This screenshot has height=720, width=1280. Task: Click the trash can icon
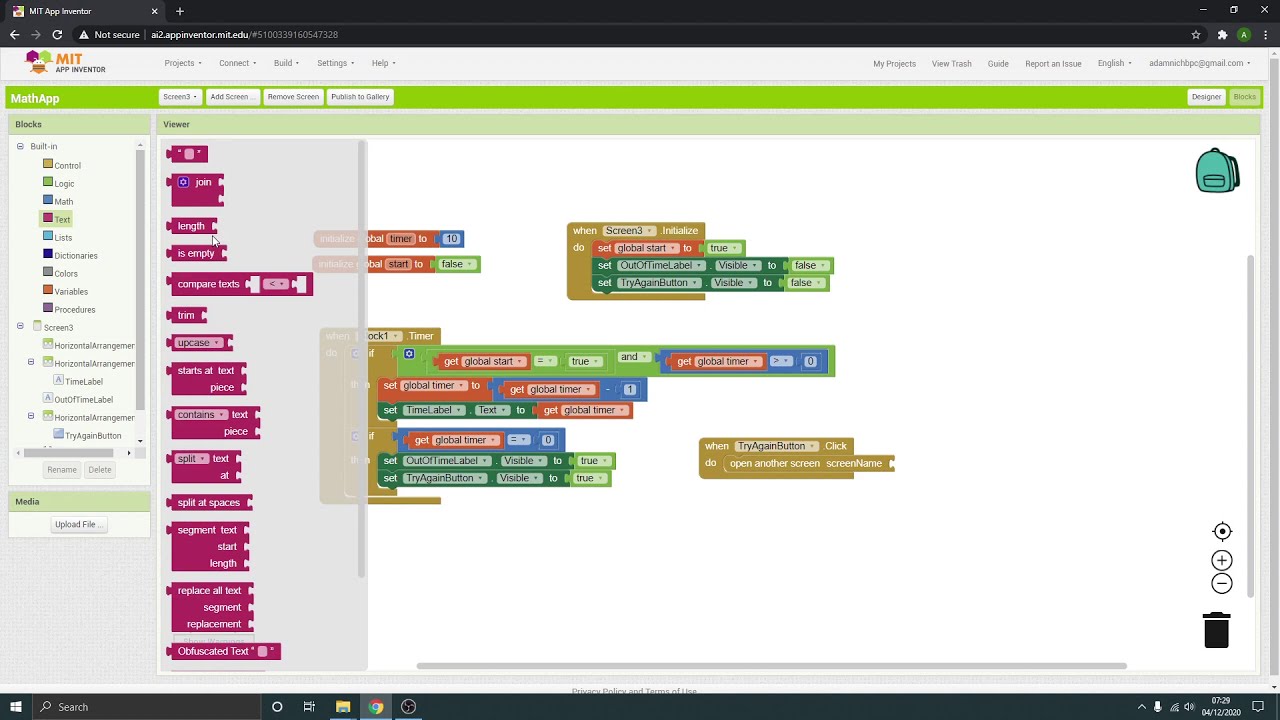(x=1216, y=630)
